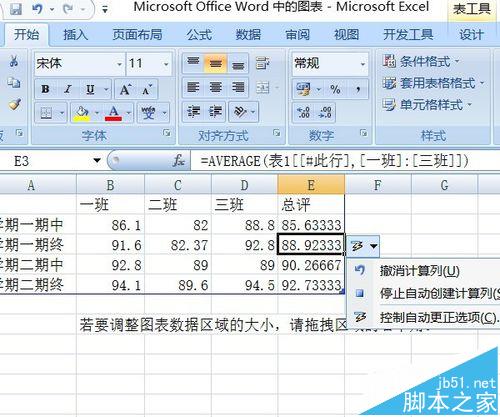Toggle Align Text Left
The height and width of the screenshot is (417, 500).
coord(193,87)
